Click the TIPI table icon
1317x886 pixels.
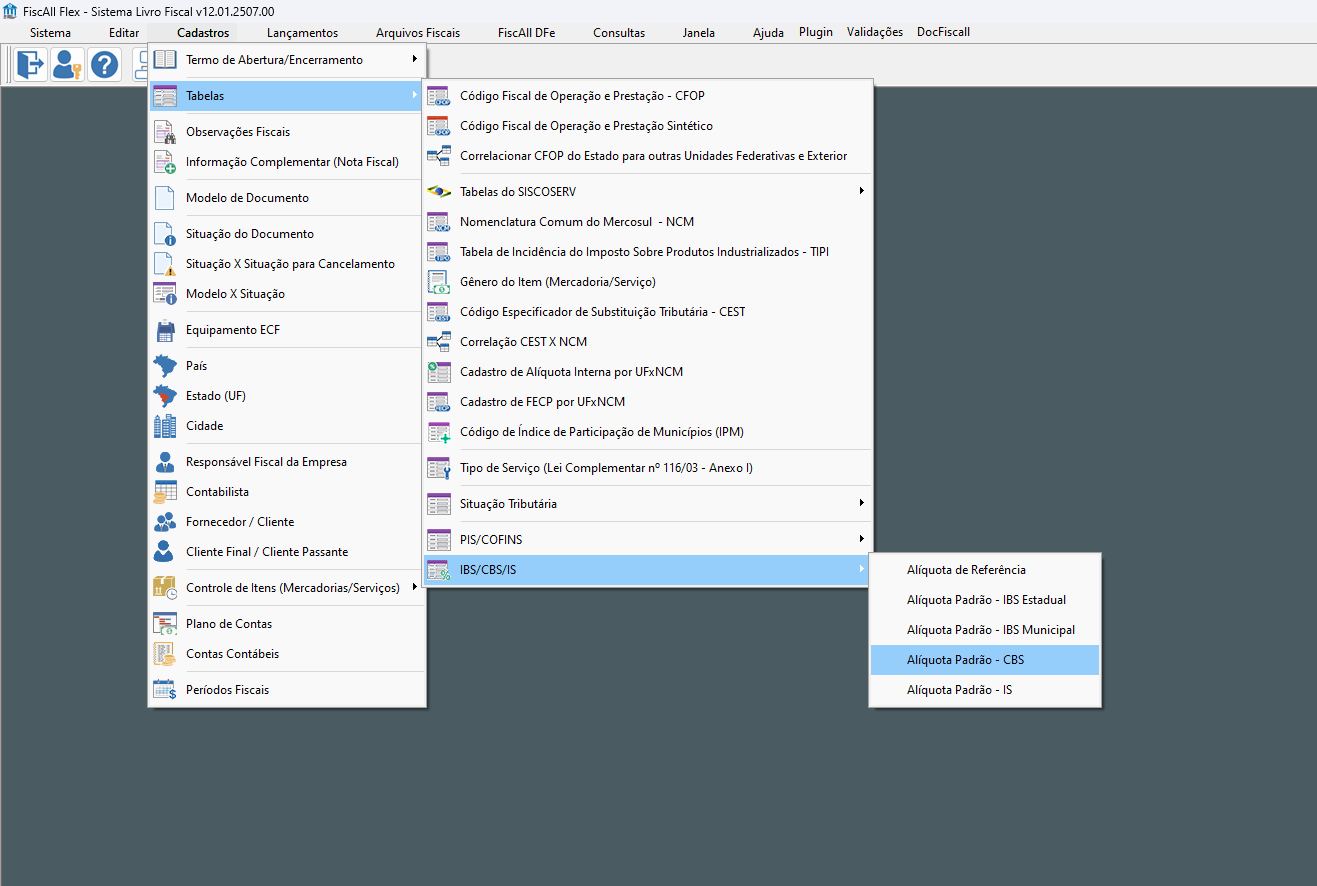(x=439, y=252)
